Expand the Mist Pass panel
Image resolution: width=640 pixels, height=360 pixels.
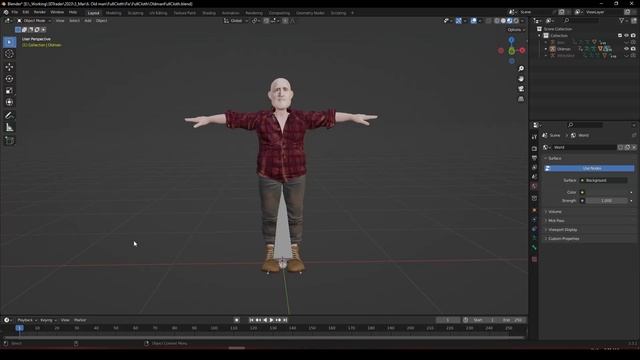pyautogui.click(x=556, y=221)
